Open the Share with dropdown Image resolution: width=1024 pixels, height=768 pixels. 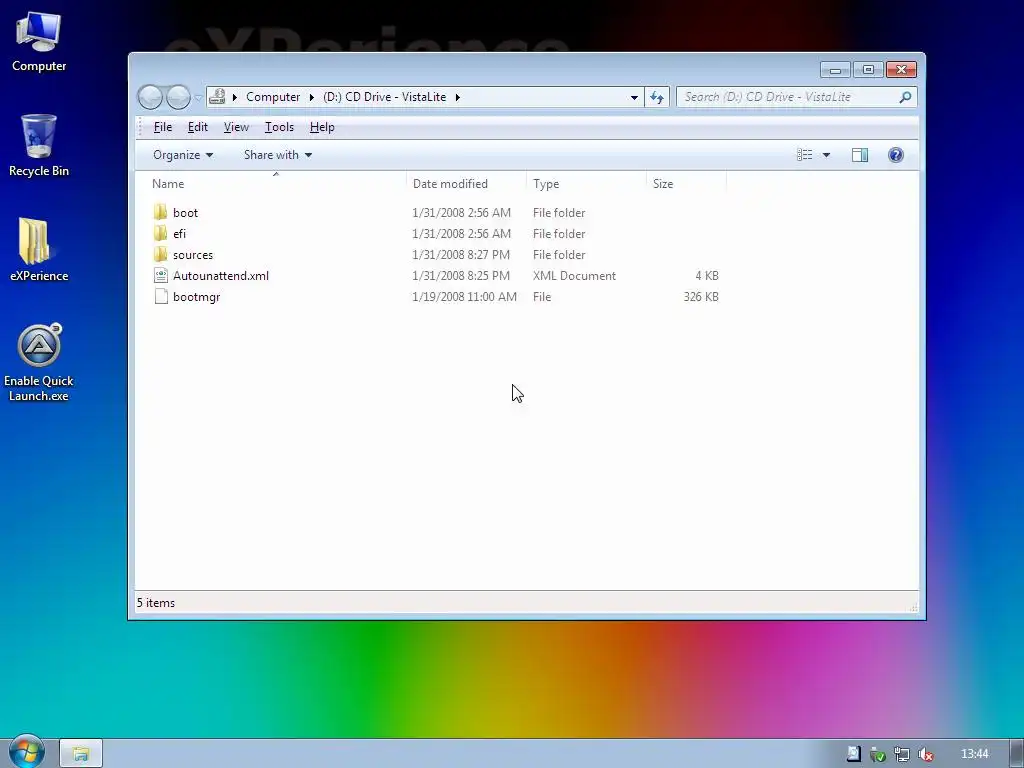point(278,155)
